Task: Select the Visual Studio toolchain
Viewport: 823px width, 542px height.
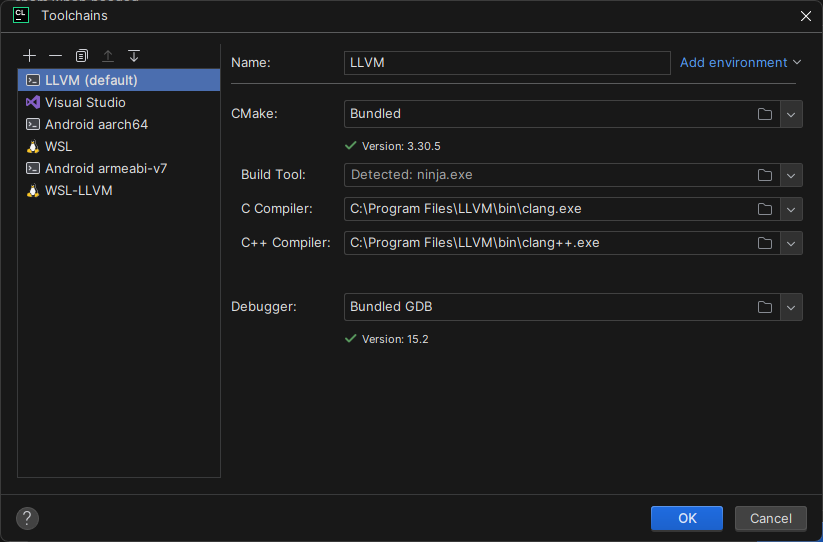Action: 119,102
